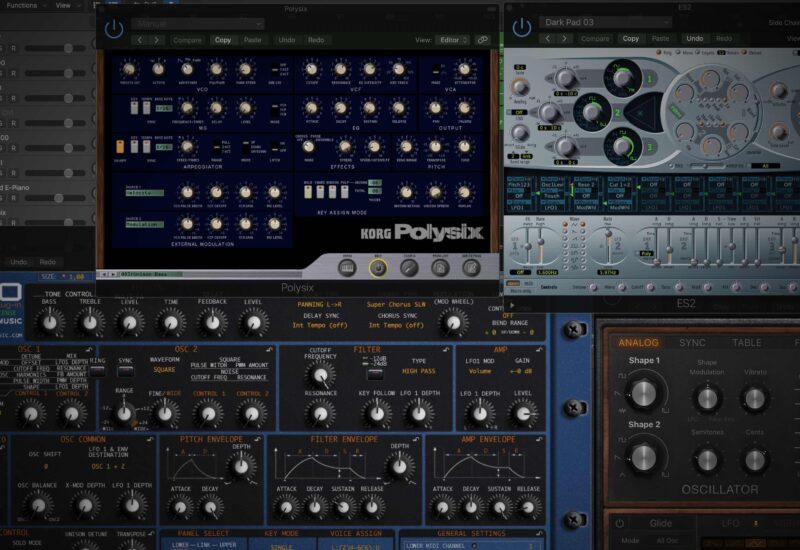Click the FILTER section corner icon
Image resolution: width=800 pixels, height=550 pixels.
446,349
